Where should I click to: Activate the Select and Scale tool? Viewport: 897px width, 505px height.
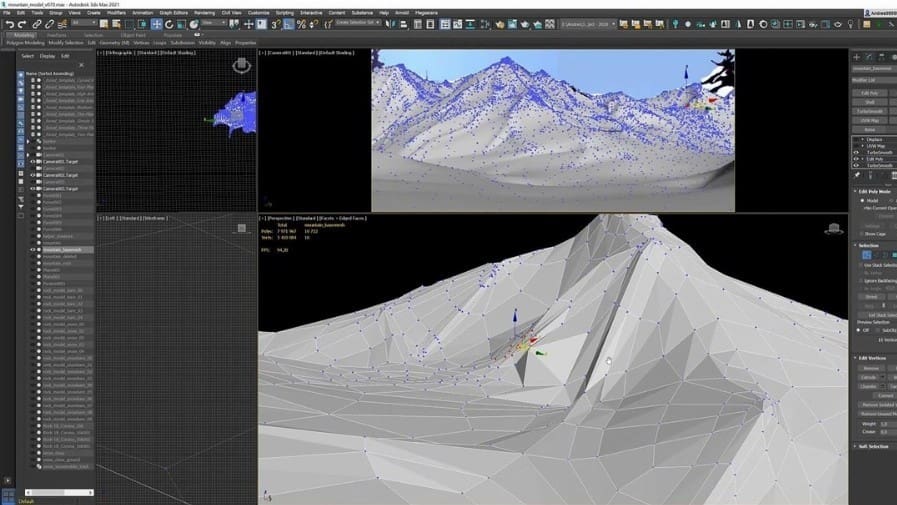pyautogui.click(x=181, y=24)
